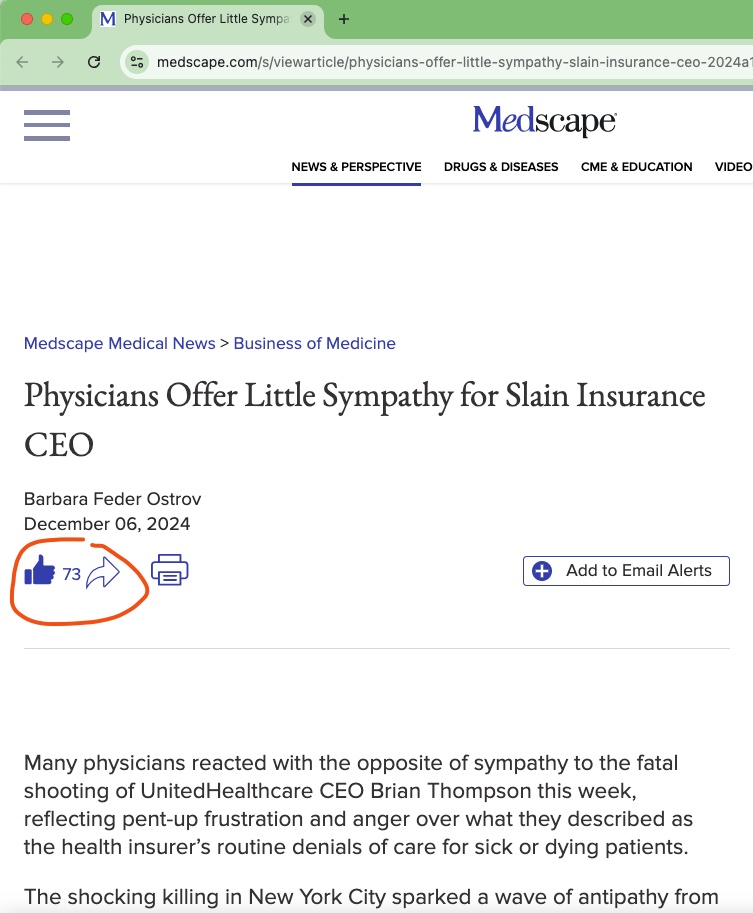
Task: Click the plus icon in Email Alerts
Action: click(542, 571)
